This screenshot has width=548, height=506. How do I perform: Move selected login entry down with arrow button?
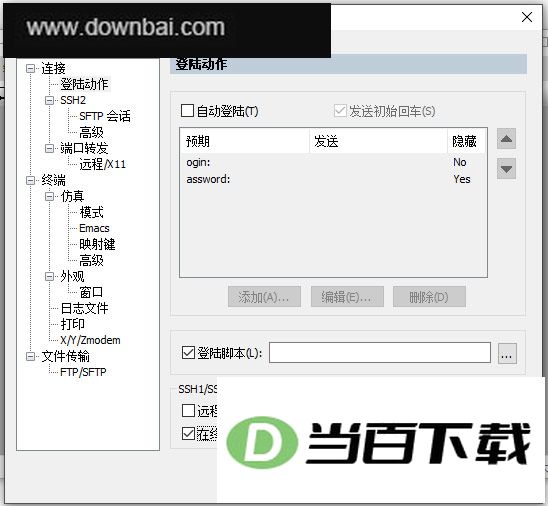click(x=506, y=169)
